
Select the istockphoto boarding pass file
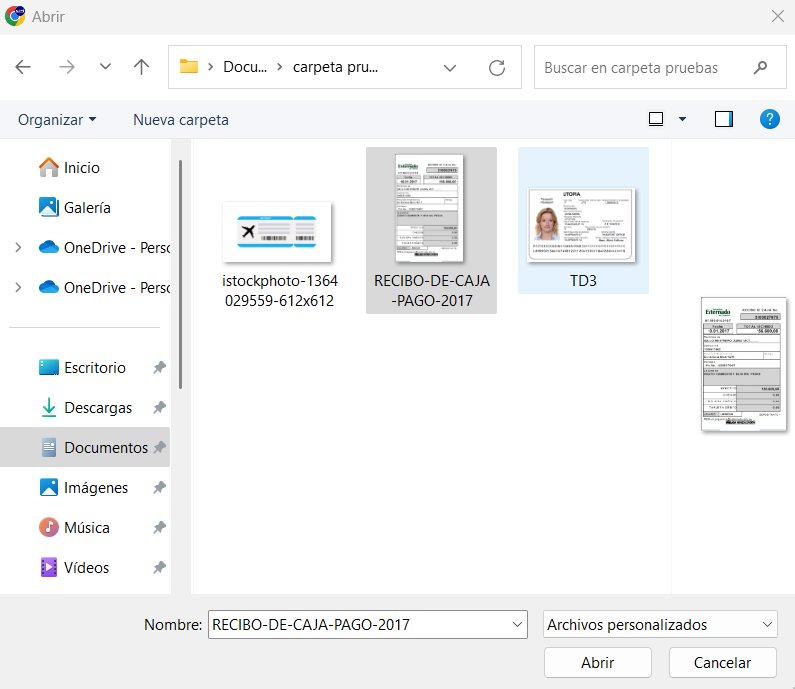click(x=278, y=245)
